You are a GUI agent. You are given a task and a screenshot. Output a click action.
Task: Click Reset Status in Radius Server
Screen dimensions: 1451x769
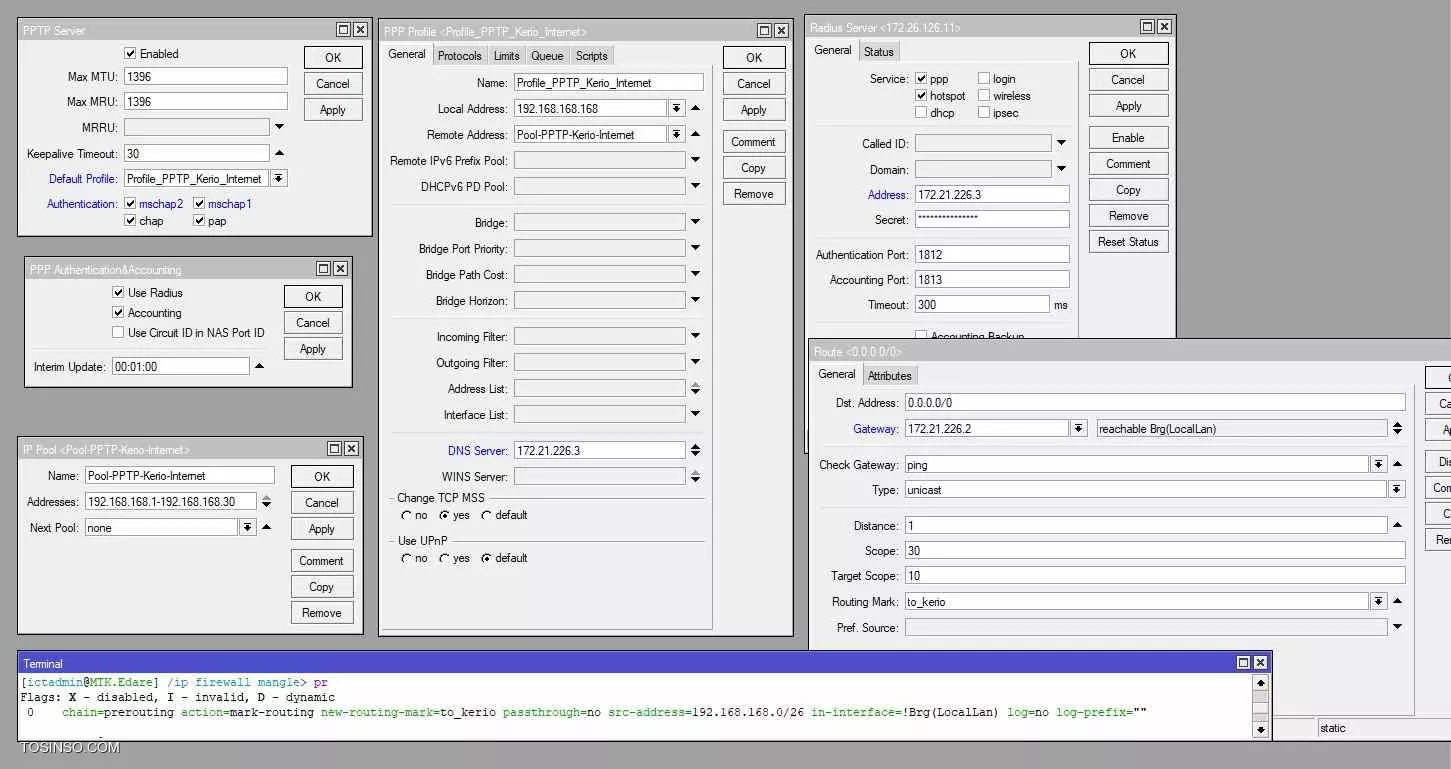point(1128,242)
